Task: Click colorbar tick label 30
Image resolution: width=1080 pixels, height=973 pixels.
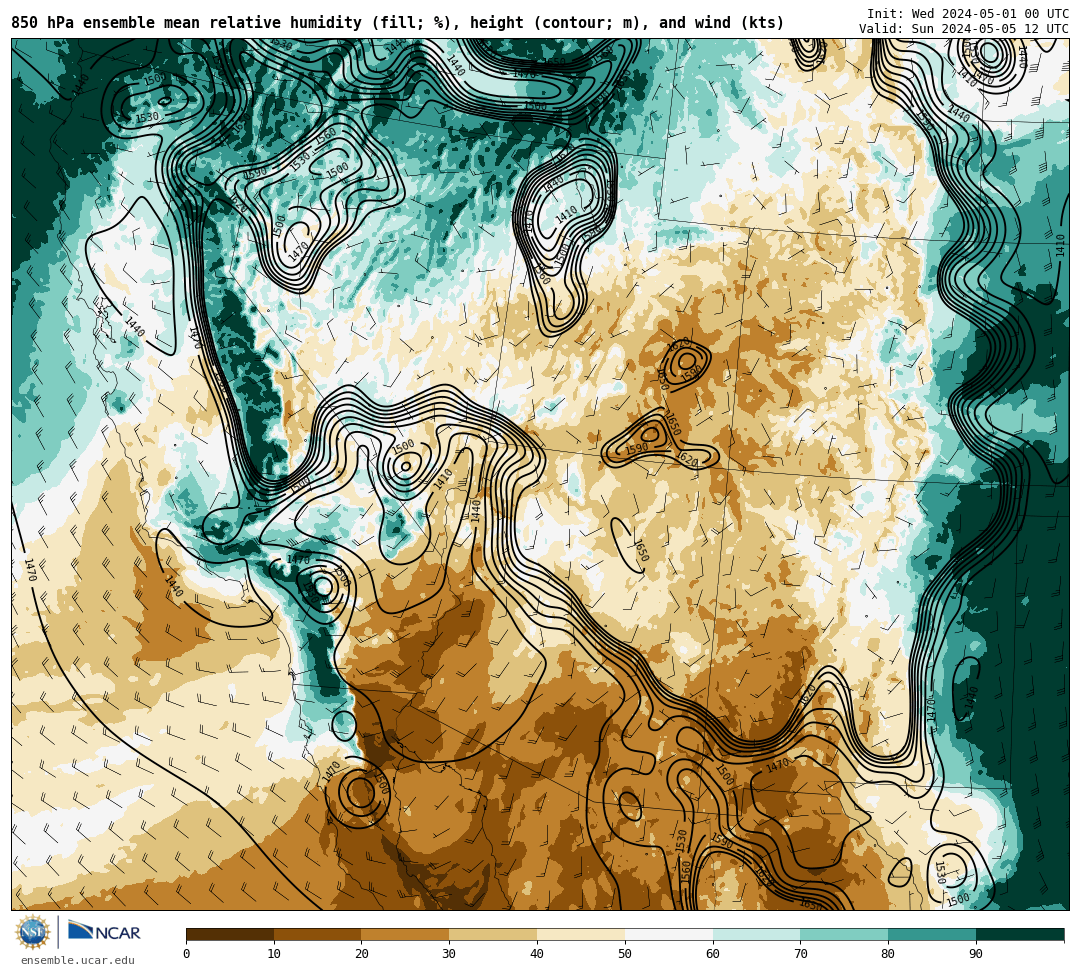Action: coord(450,954)
